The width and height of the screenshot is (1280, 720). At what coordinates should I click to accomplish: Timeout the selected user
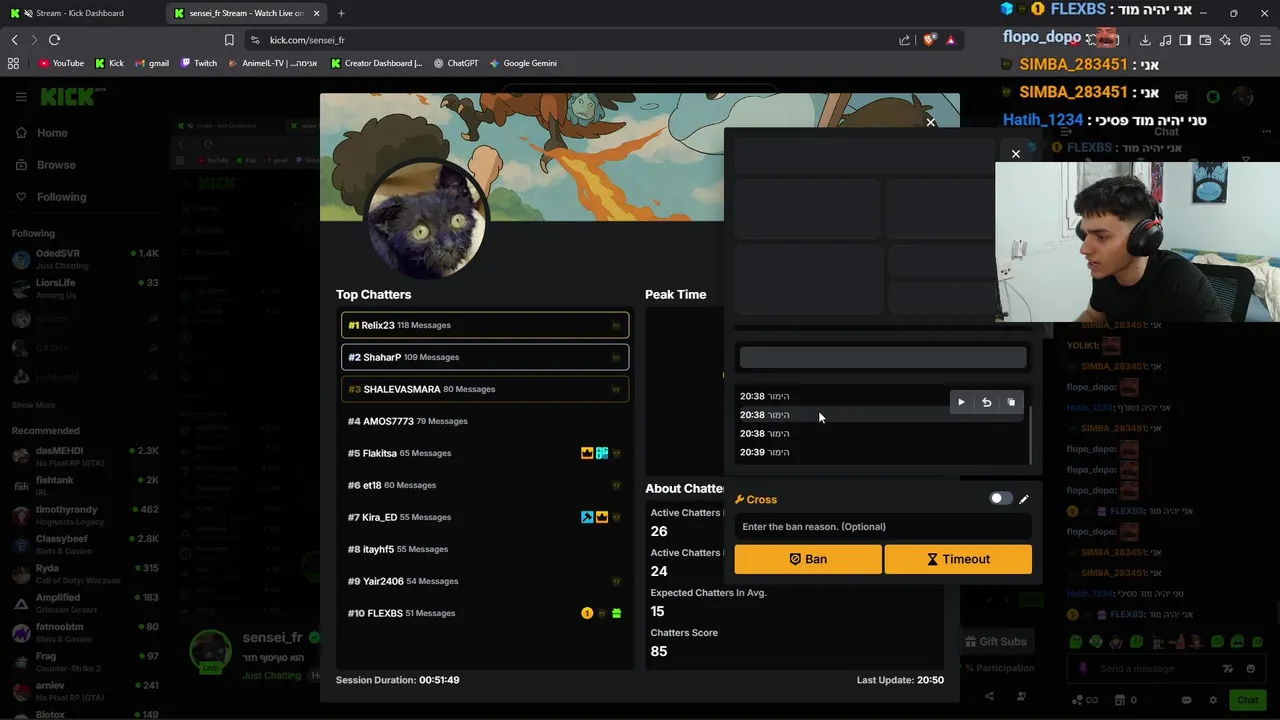pos(958,559)
